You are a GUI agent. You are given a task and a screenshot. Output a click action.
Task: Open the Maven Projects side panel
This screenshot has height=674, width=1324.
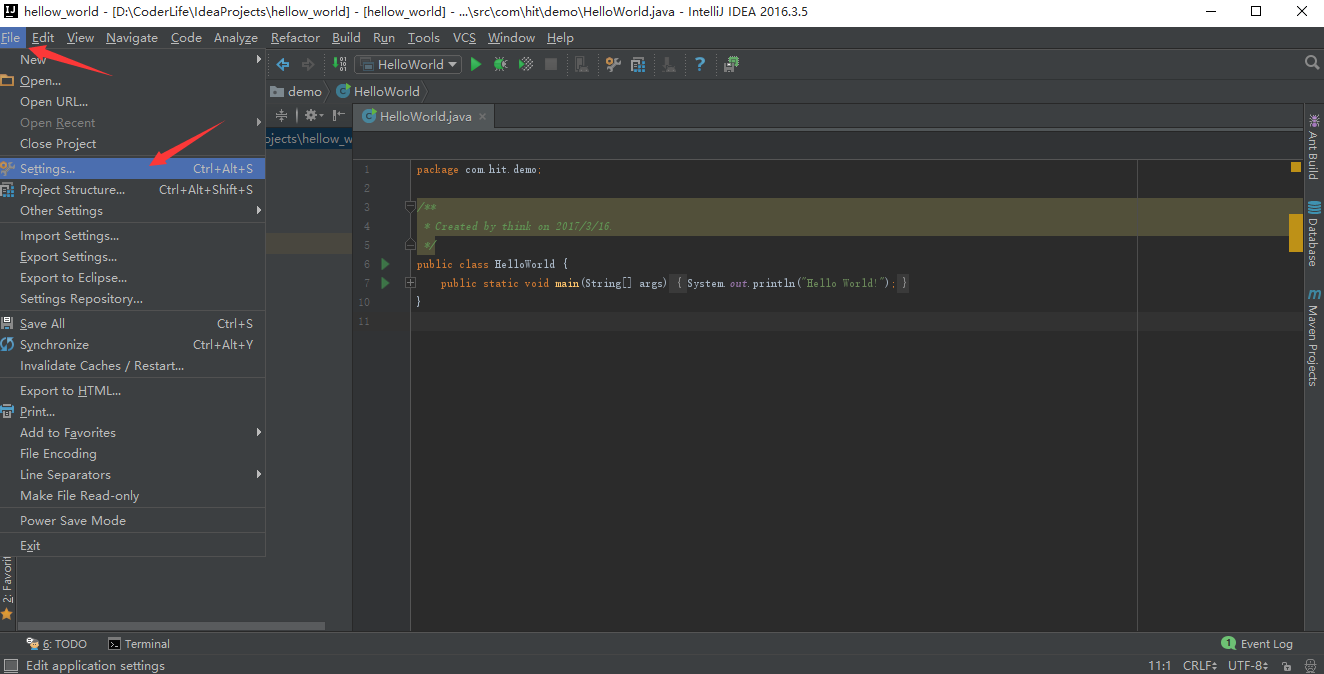coord(1314,338)
